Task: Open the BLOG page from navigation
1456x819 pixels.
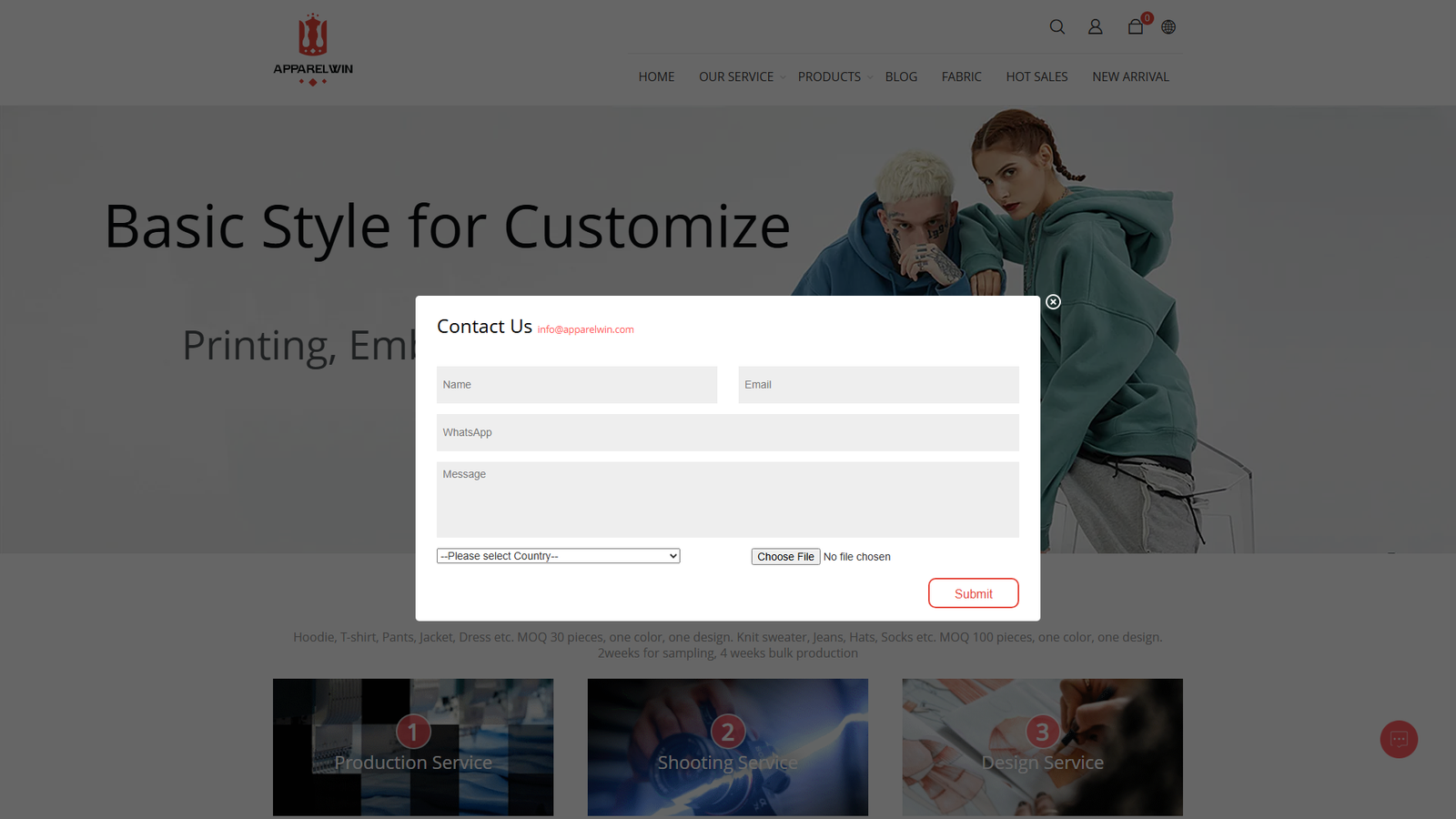Action: pos(901,76)
